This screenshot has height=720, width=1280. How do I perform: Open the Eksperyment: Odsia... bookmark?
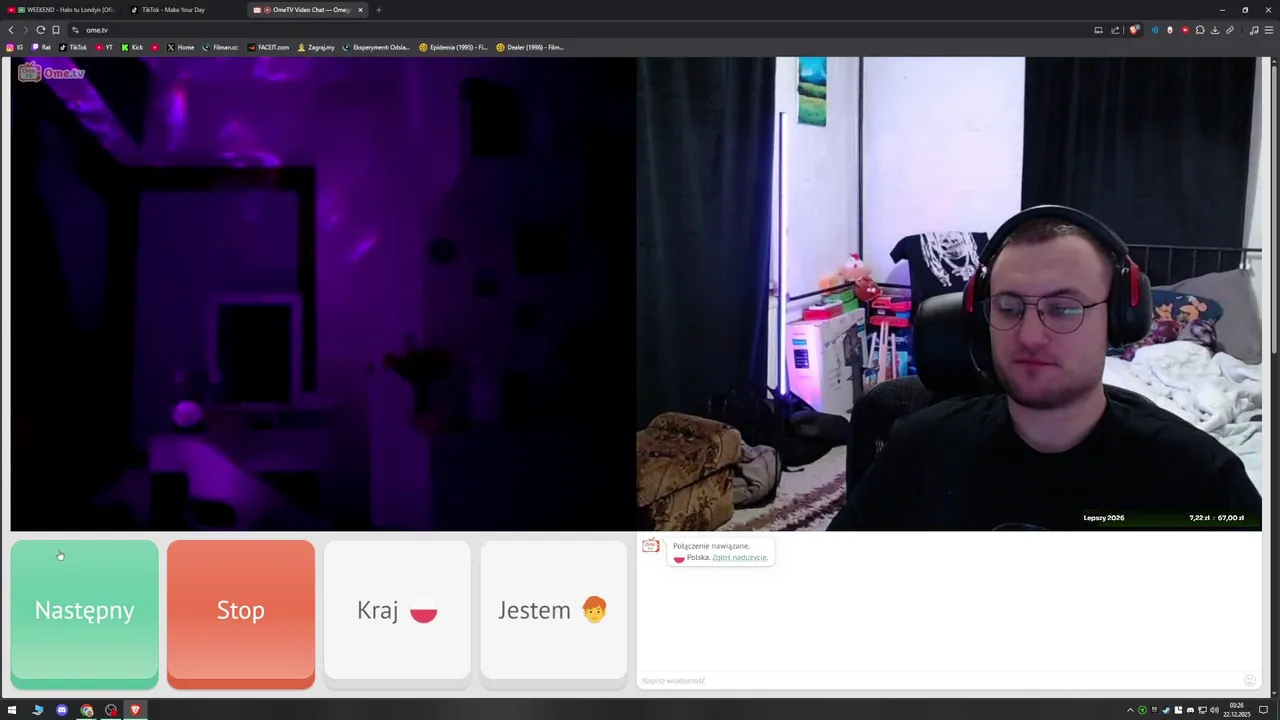point(376,47)
